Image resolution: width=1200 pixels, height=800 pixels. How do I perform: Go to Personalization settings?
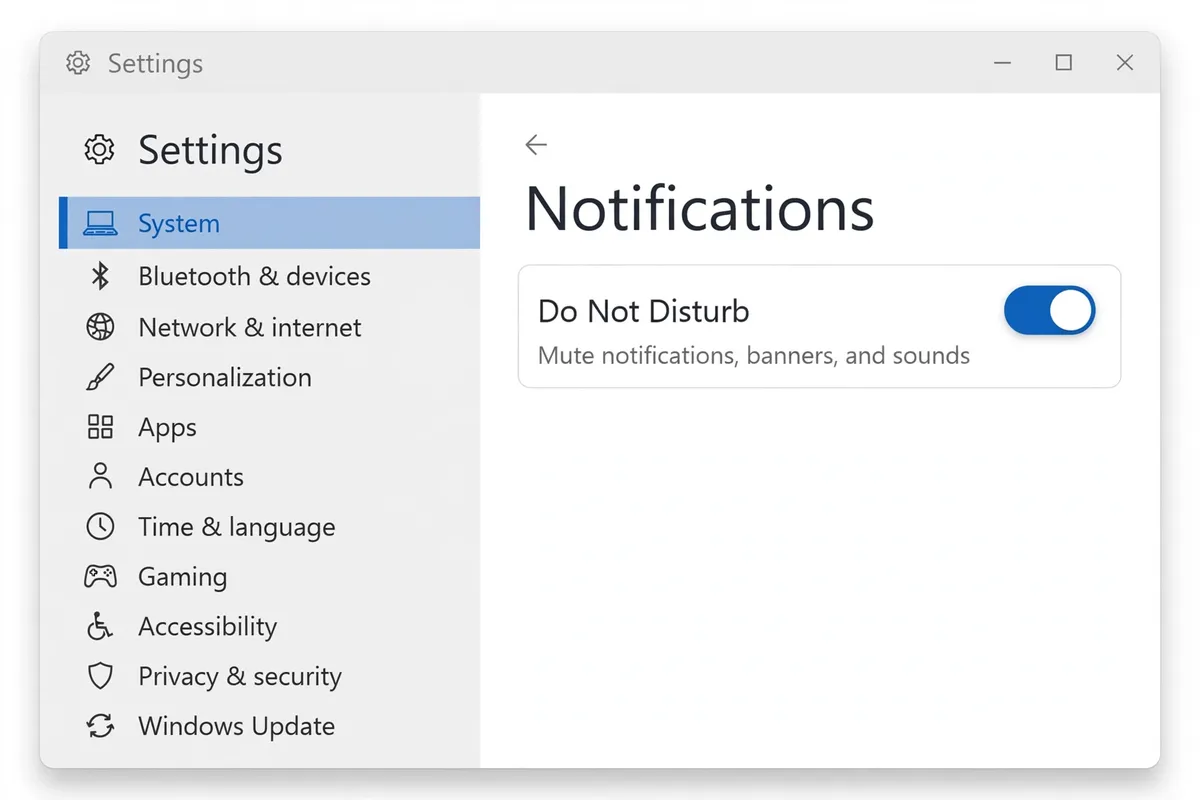pos(270,377)
